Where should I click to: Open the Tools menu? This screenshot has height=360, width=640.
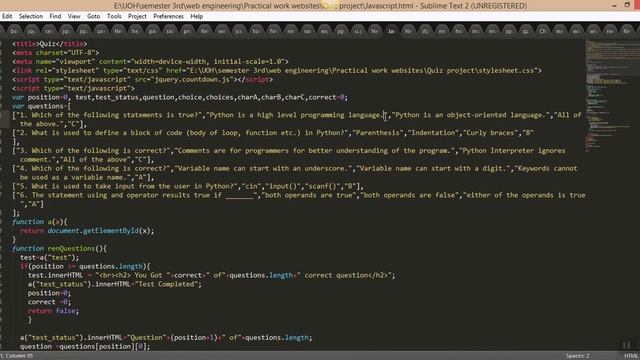[114, 16]
